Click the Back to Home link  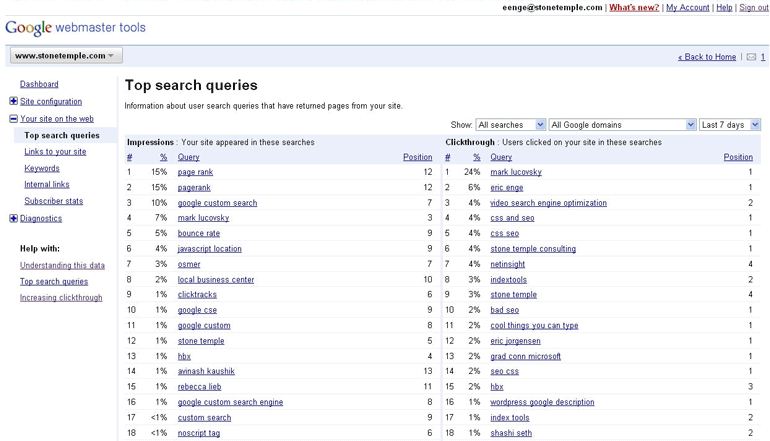[x=707, y=57]
